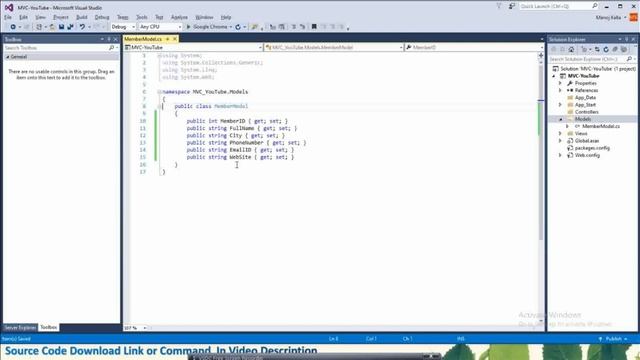Click the Bookmark toolbar icon

pos(314,27)
